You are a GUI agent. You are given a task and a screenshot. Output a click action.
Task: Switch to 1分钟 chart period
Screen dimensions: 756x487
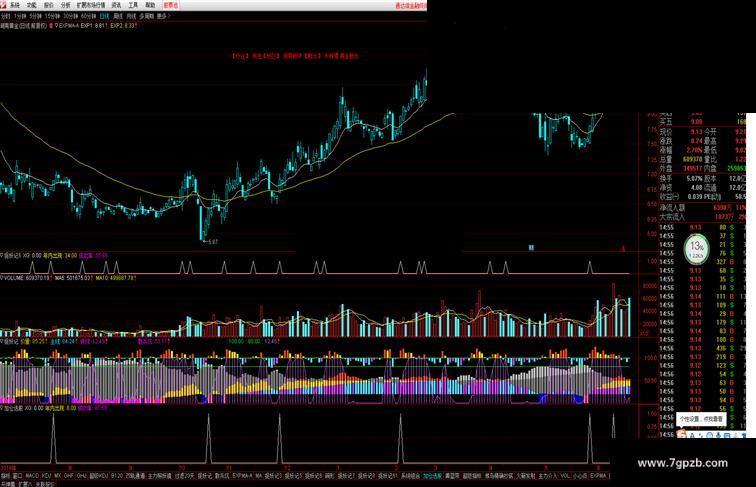click(x=21, y=16)
